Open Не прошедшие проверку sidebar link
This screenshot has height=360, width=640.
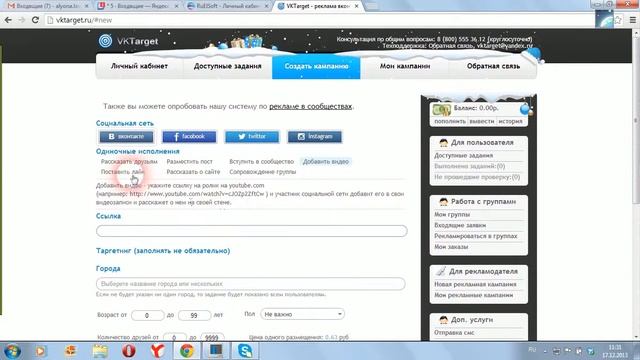coord(477,177)
